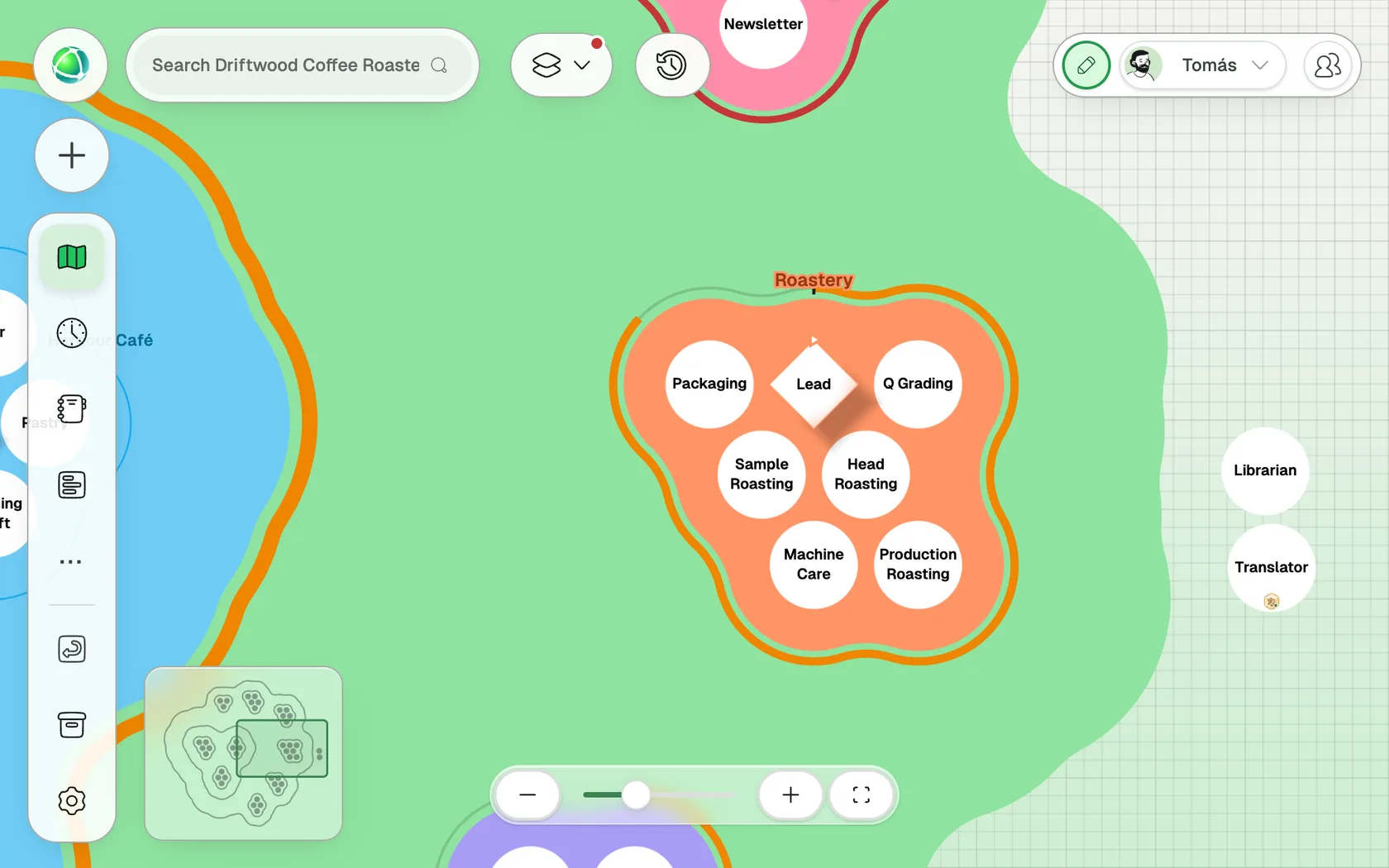Select the Packaging role circle
The width and height of the screenshot is (1389, 868).
[709, 384]
